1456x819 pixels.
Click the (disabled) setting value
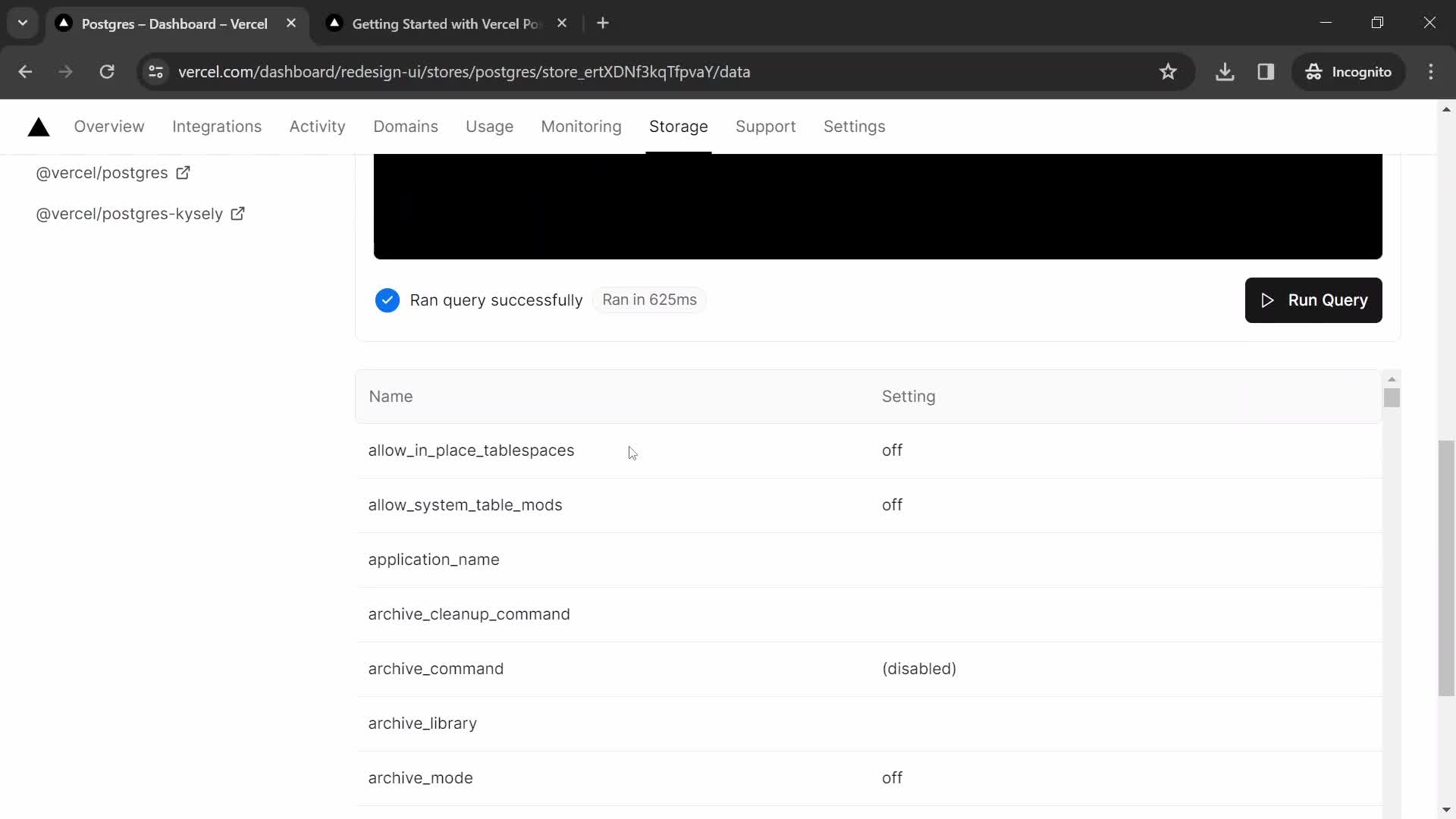click(x=919, y=669)
